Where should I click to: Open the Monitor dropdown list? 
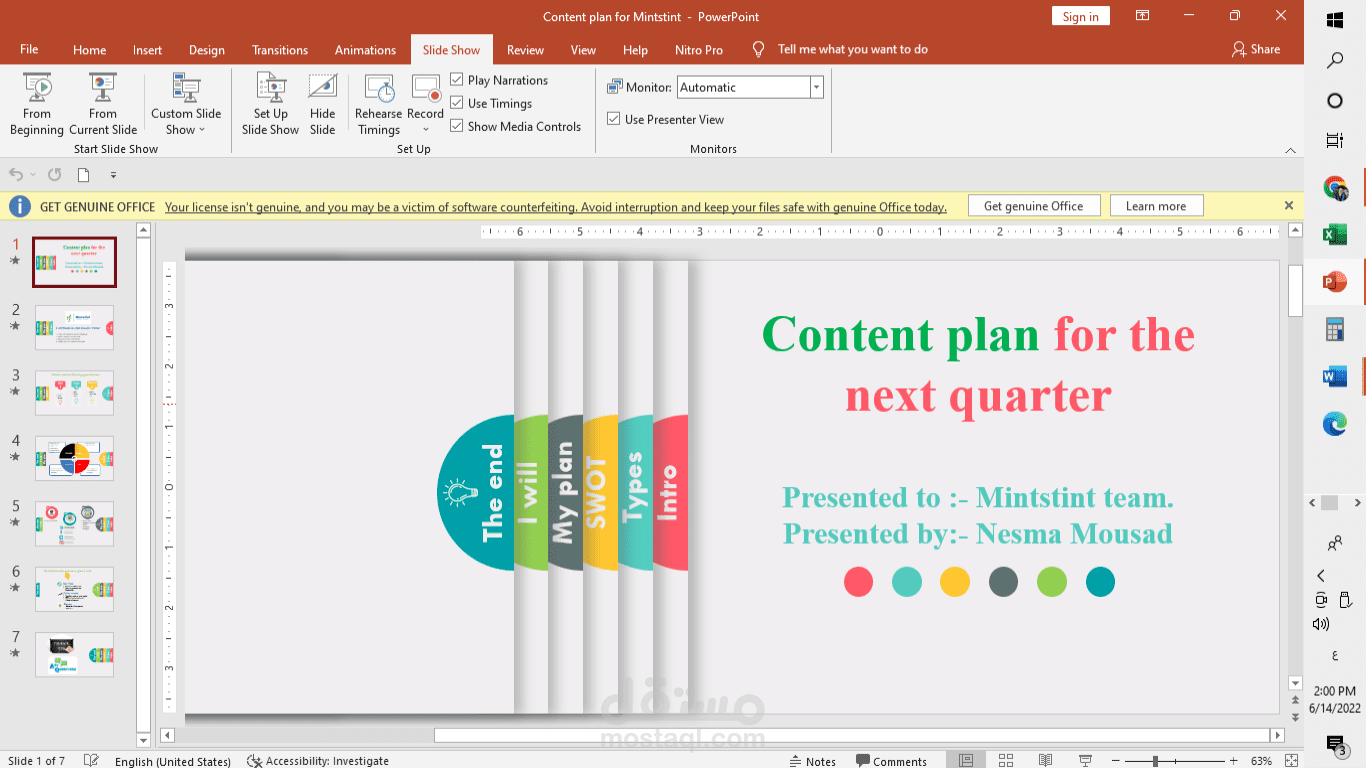point(817,87)
